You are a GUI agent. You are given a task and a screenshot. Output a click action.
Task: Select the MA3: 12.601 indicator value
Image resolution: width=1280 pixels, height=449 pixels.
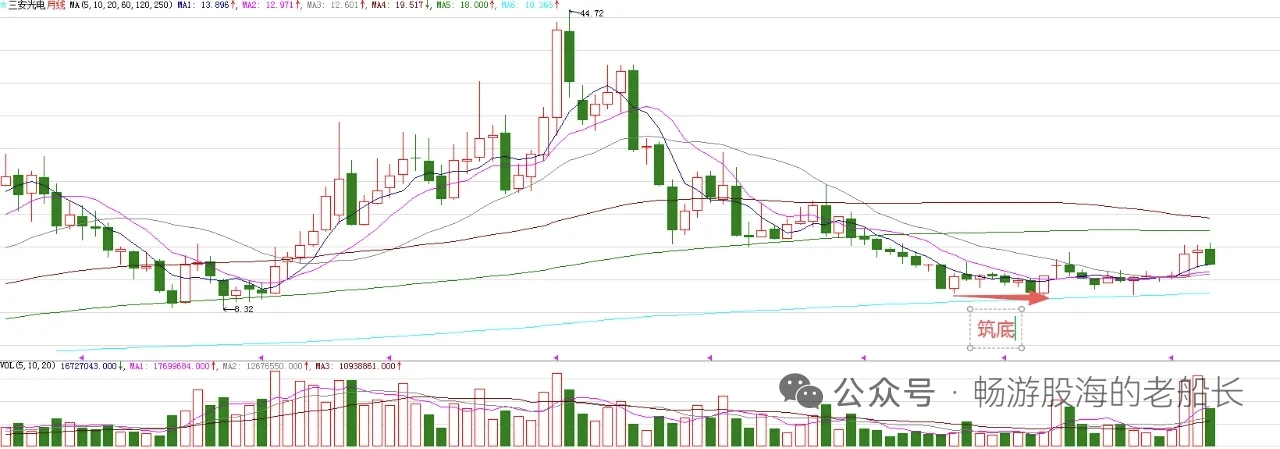(x=333, y=5)
